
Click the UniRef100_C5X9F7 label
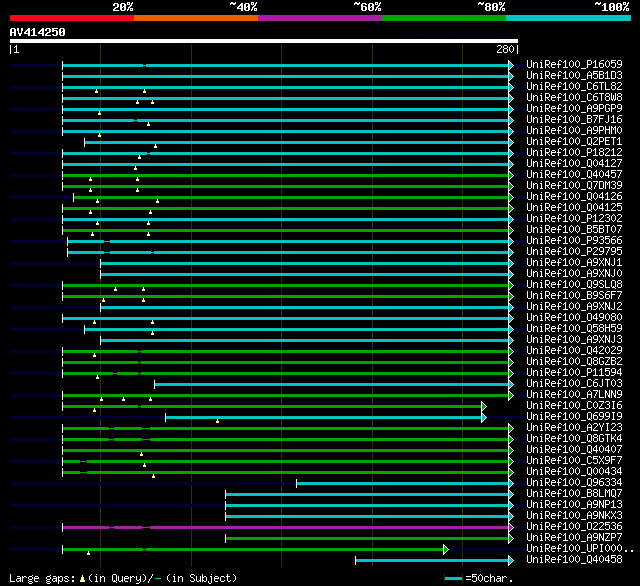pos(574,461)
